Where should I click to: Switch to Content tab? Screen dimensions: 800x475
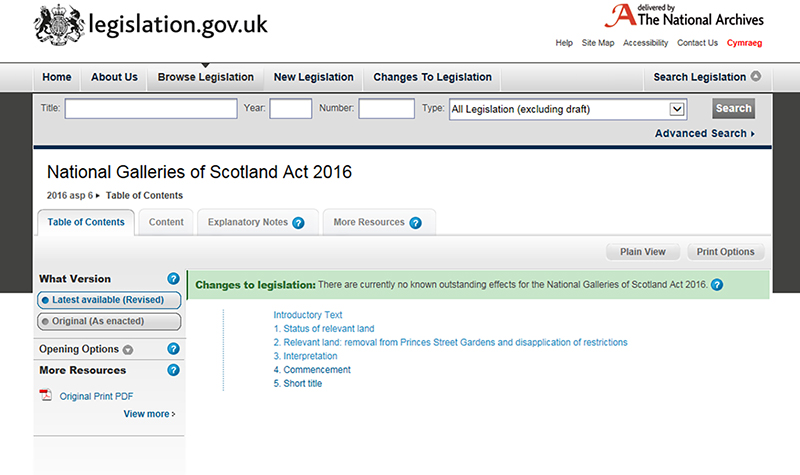click(166, 222)
